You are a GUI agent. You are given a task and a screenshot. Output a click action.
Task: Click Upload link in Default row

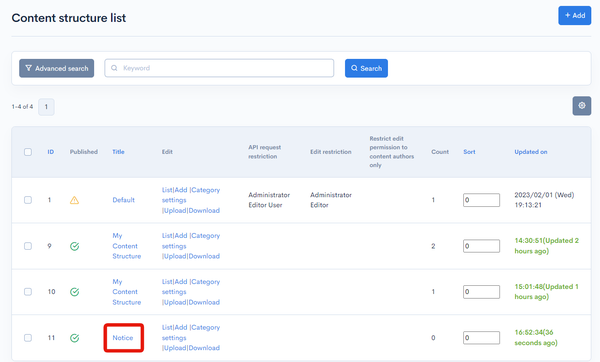point(175,210)
